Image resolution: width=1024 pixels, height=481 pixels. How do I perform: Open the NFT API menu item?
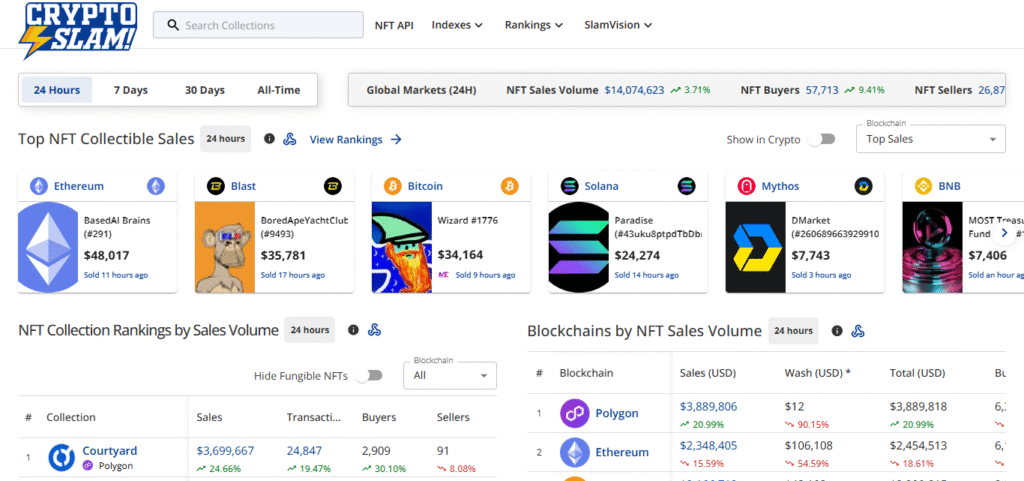tap(394, 25)
